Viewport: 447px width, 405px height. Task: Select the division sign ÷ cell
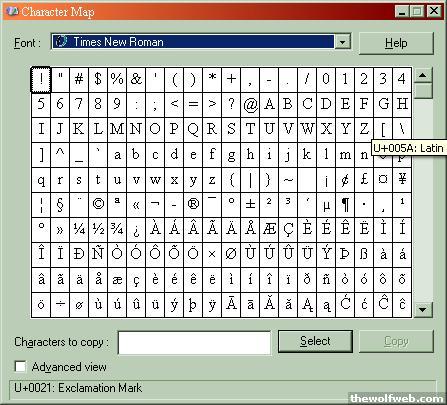click(x=60, y=305)
